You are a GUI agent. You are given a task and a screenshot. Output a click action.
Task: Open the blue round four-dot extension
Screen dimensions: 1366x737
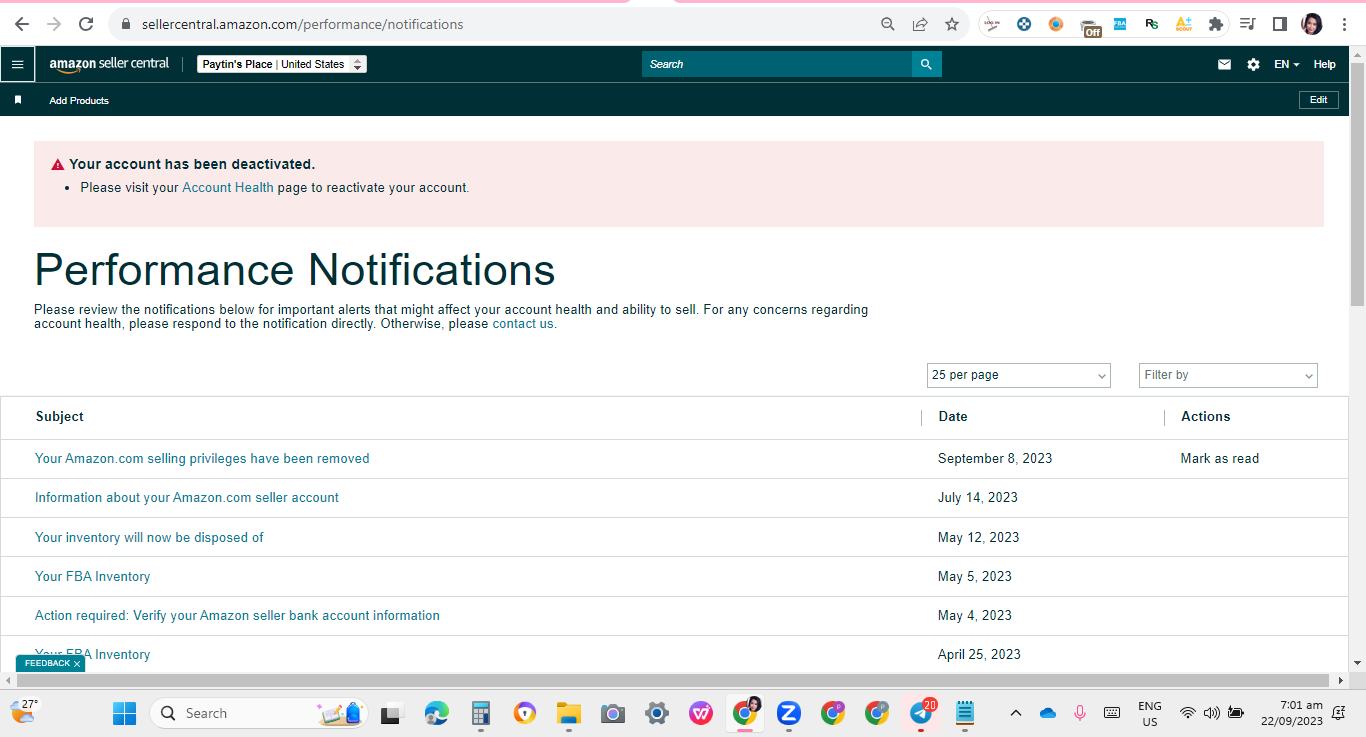pos(1024,24)
